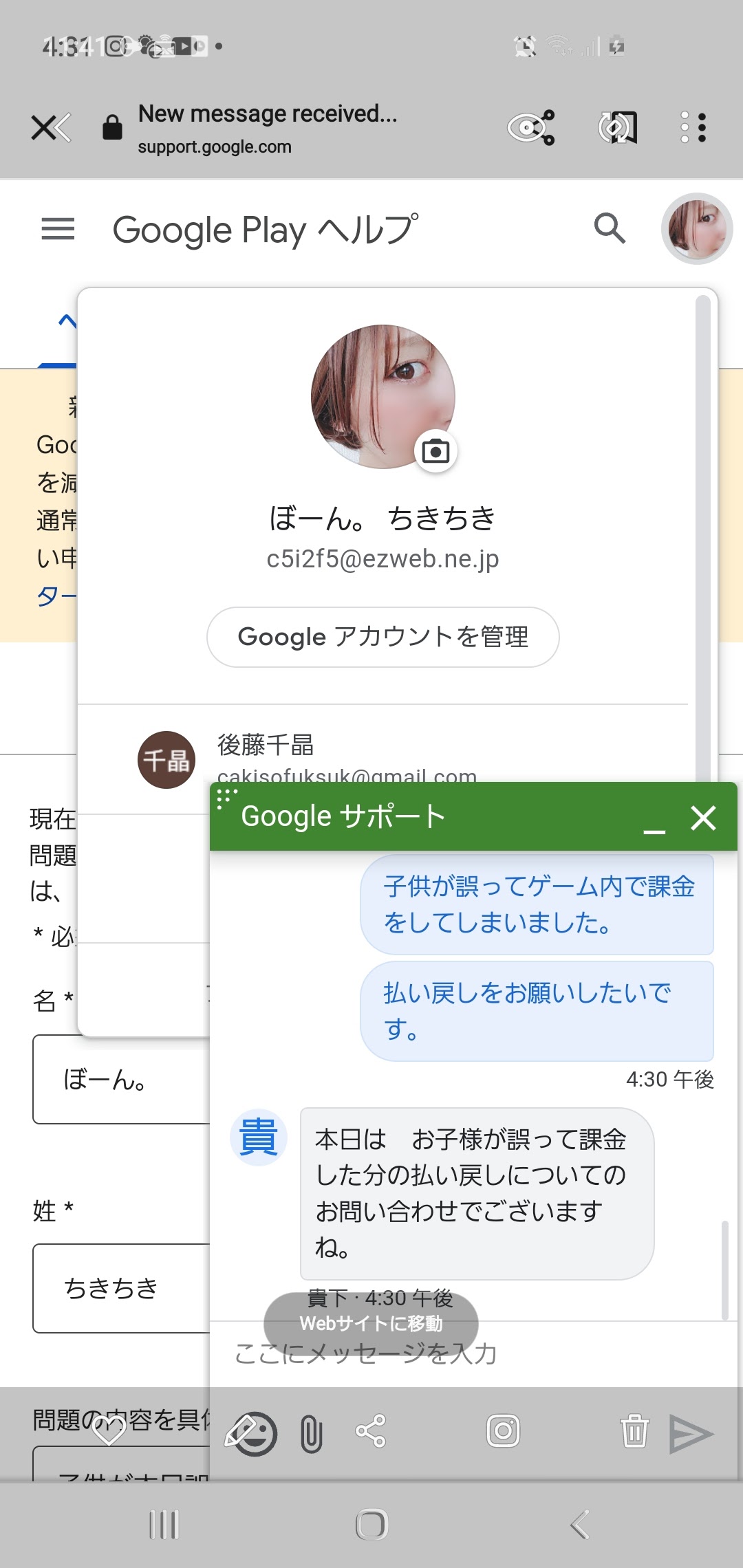Tap the 千晶 brown account avatar

[x=166, y=760]
